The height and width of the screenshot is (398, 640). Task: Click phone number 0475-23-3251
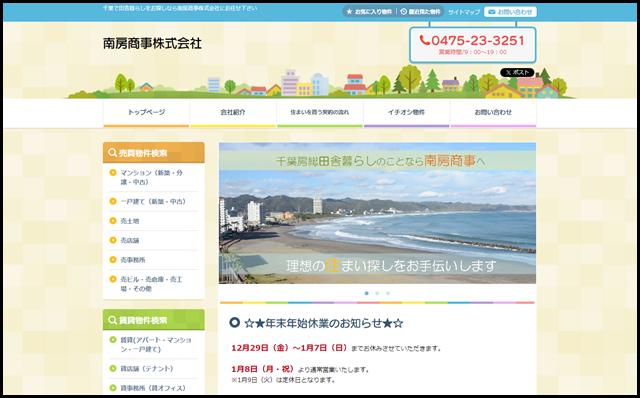pyautogui.click(x=478, y=40)
